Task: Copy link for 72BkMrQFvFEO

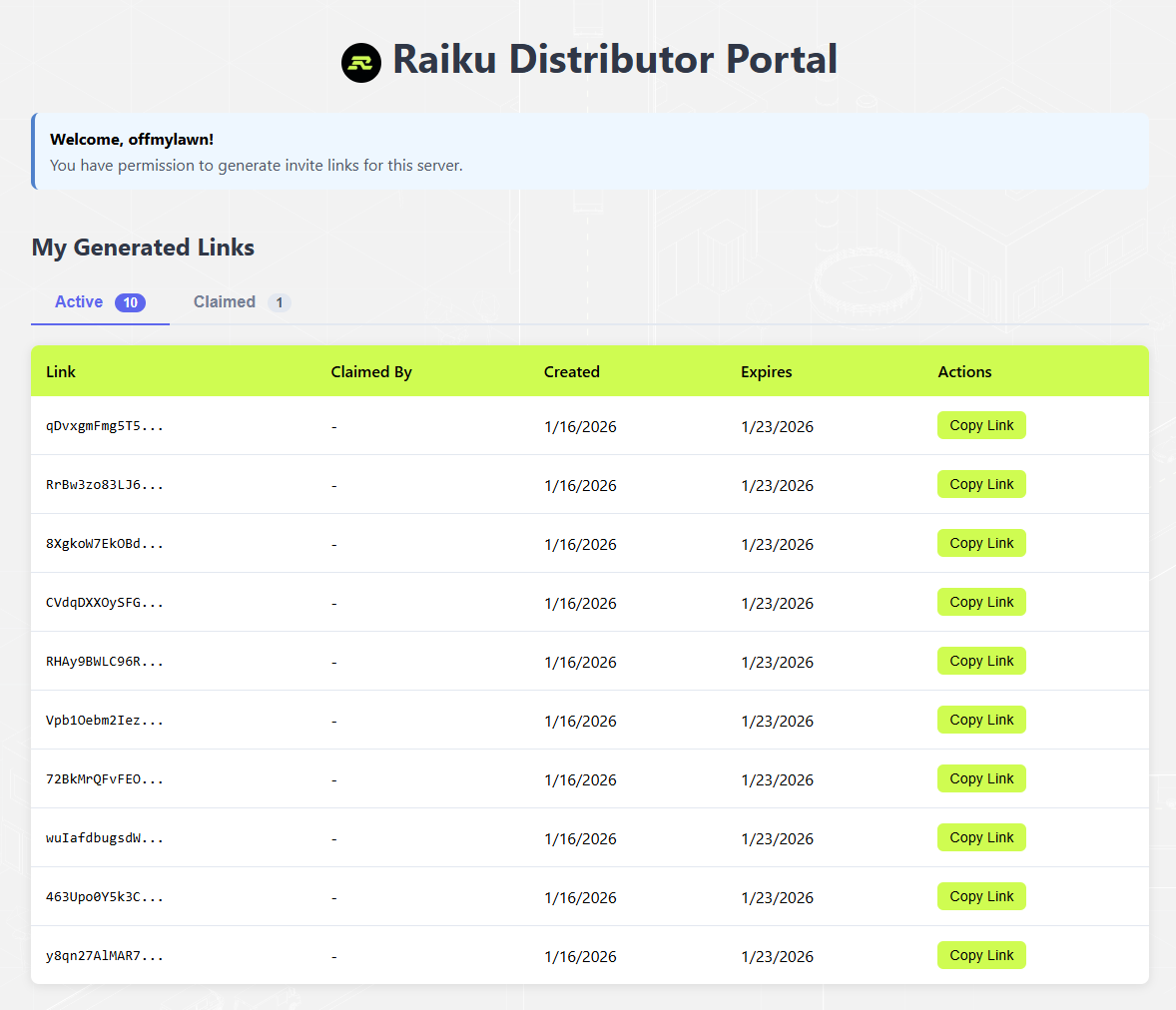Action: tap(981, 778)
